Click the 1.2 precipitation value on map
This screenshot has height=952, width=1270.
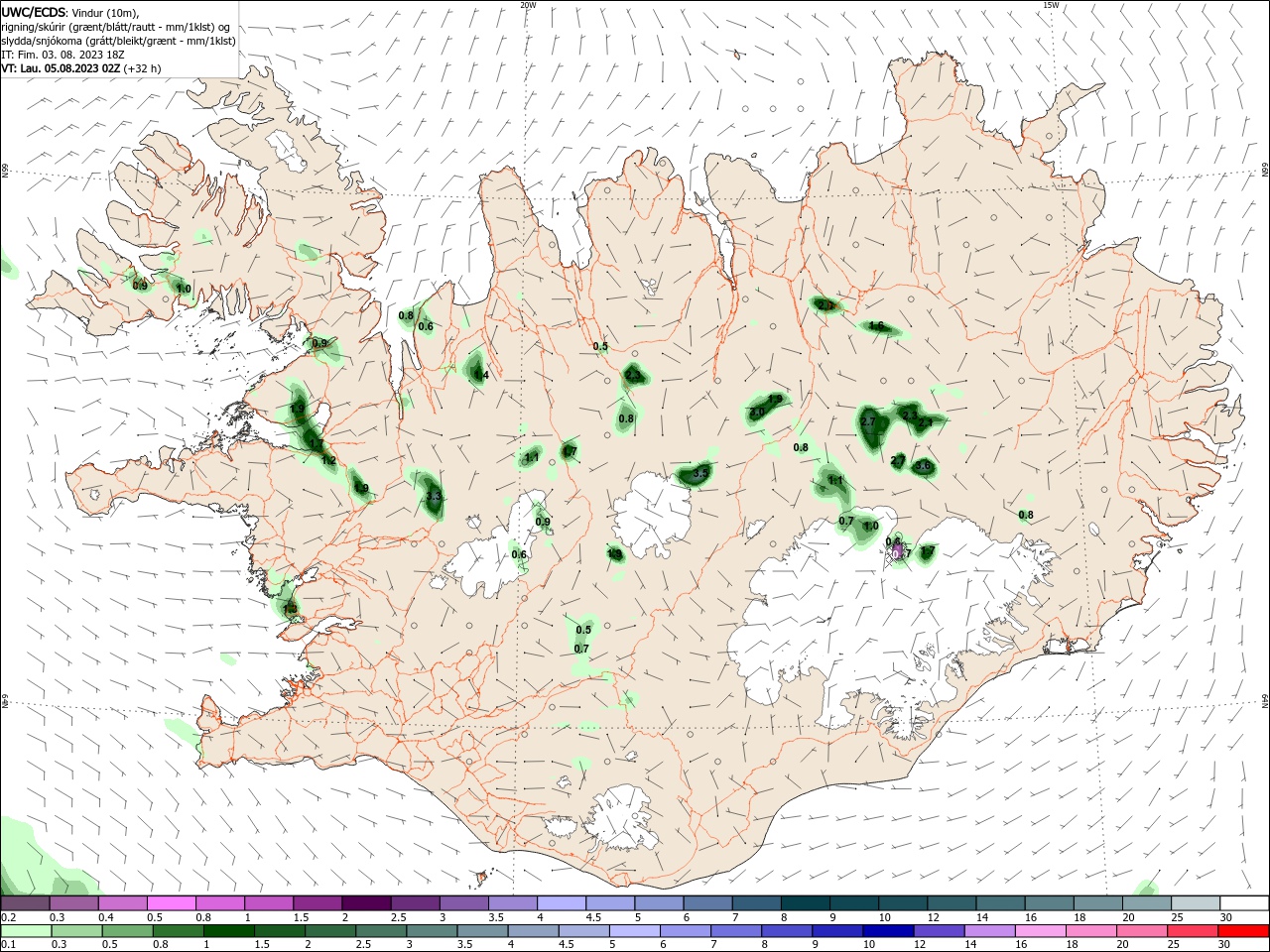tap(328, 460)
